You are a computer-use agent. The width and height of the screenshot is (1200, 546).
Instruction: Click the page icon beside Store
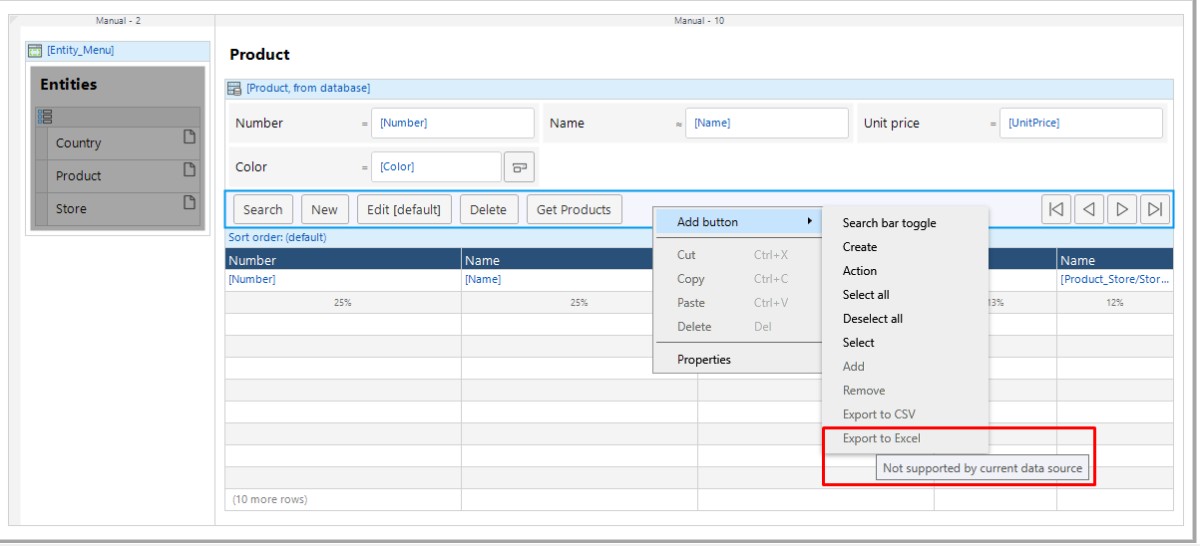tap(185, 205)
